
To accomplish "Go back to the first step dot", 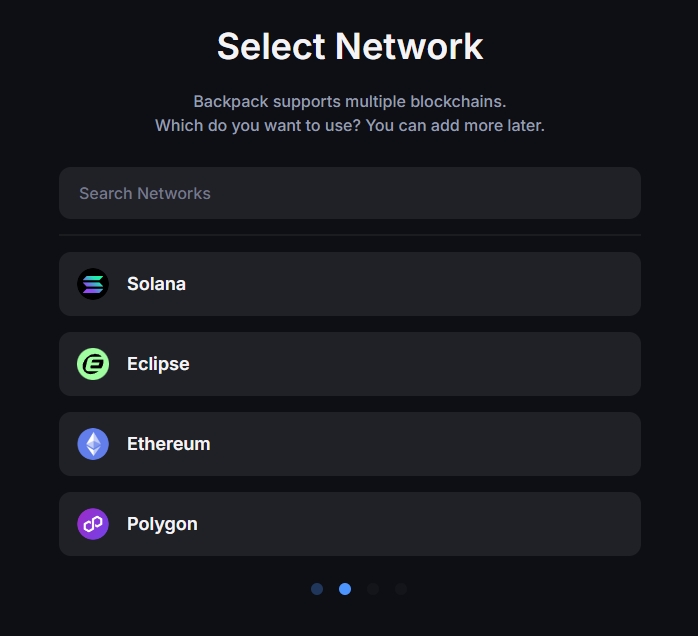I will [317, 589].
